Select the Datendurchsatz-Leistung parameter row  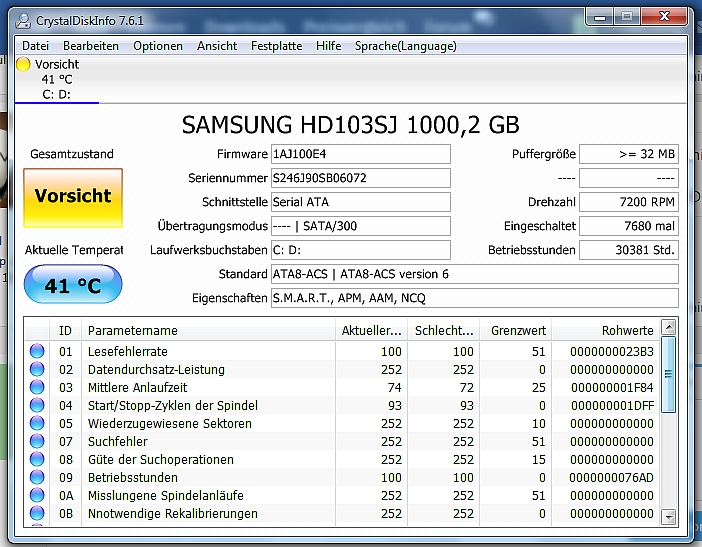pos(342,369)
